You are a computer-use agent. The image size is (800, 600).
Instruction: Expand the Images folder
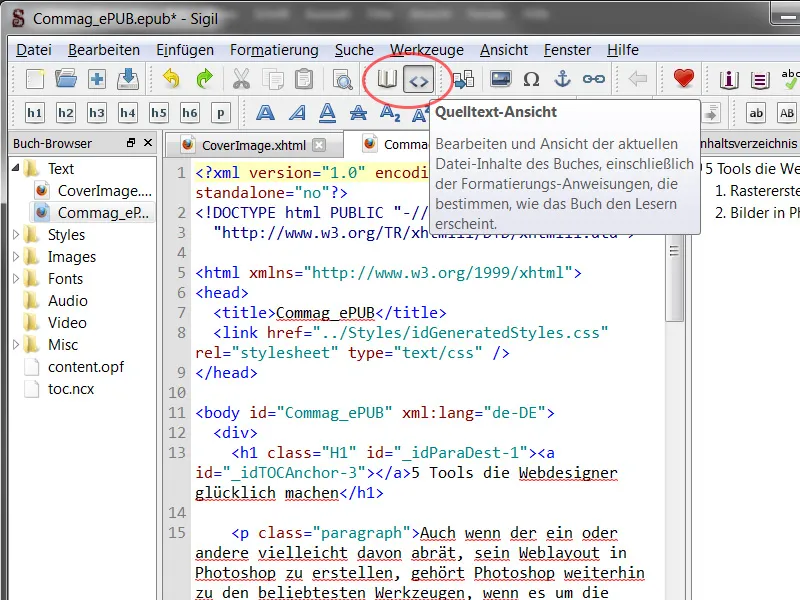click(x=16, y=257)
